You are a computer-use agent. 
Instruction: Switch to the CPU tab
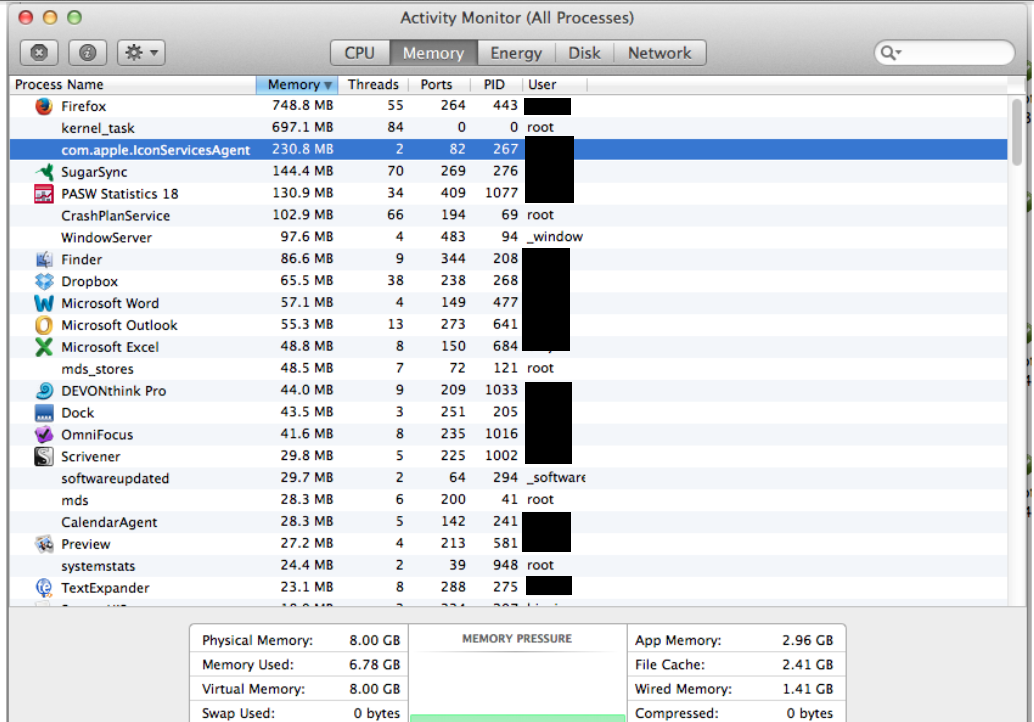point(360,53)
